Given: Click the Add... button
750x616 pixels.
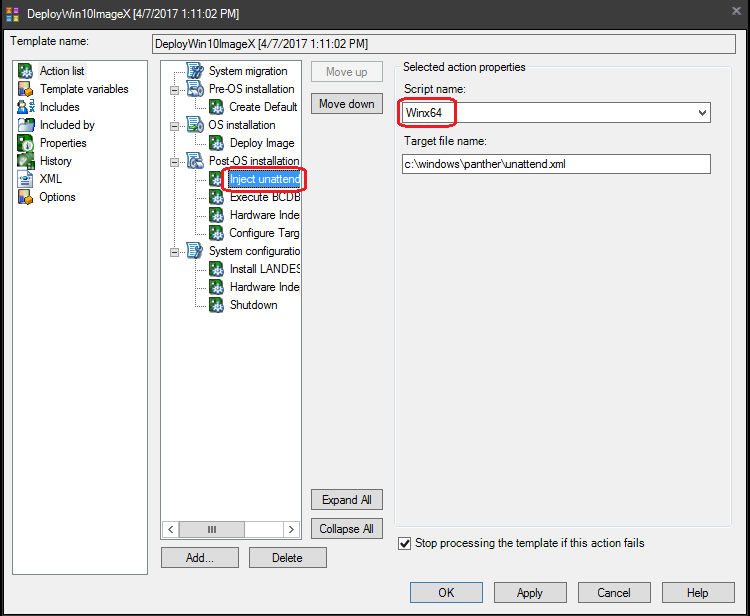Looking at the screenshot, I should pyautogui.click(x=200, y=558).
